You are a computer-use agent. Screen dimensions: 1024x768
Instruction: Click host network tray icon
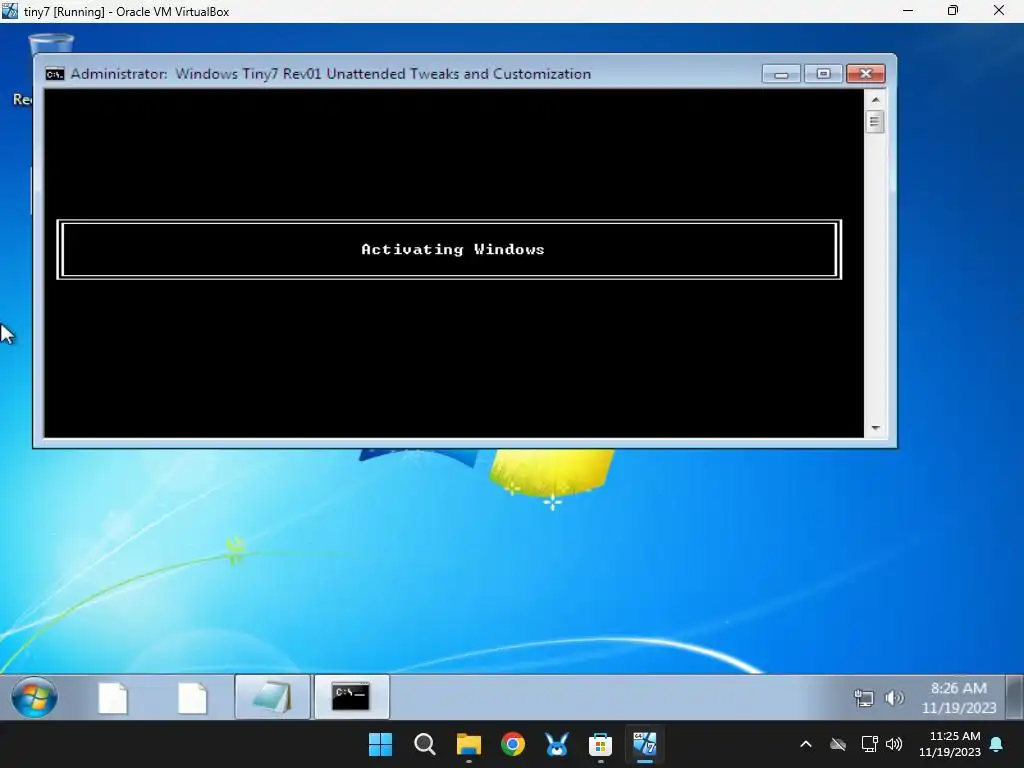point(869,744)
